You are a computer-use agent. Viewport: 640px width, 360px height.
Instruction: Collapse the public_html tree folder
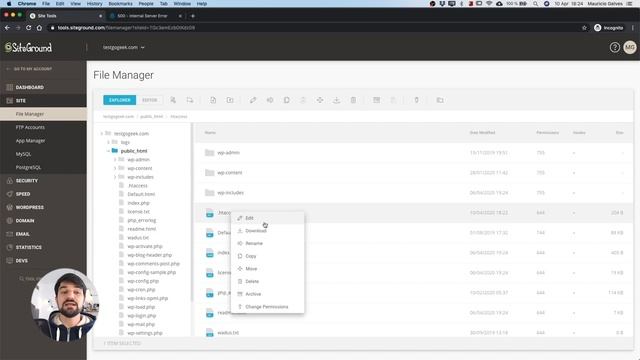click(109, 151)
